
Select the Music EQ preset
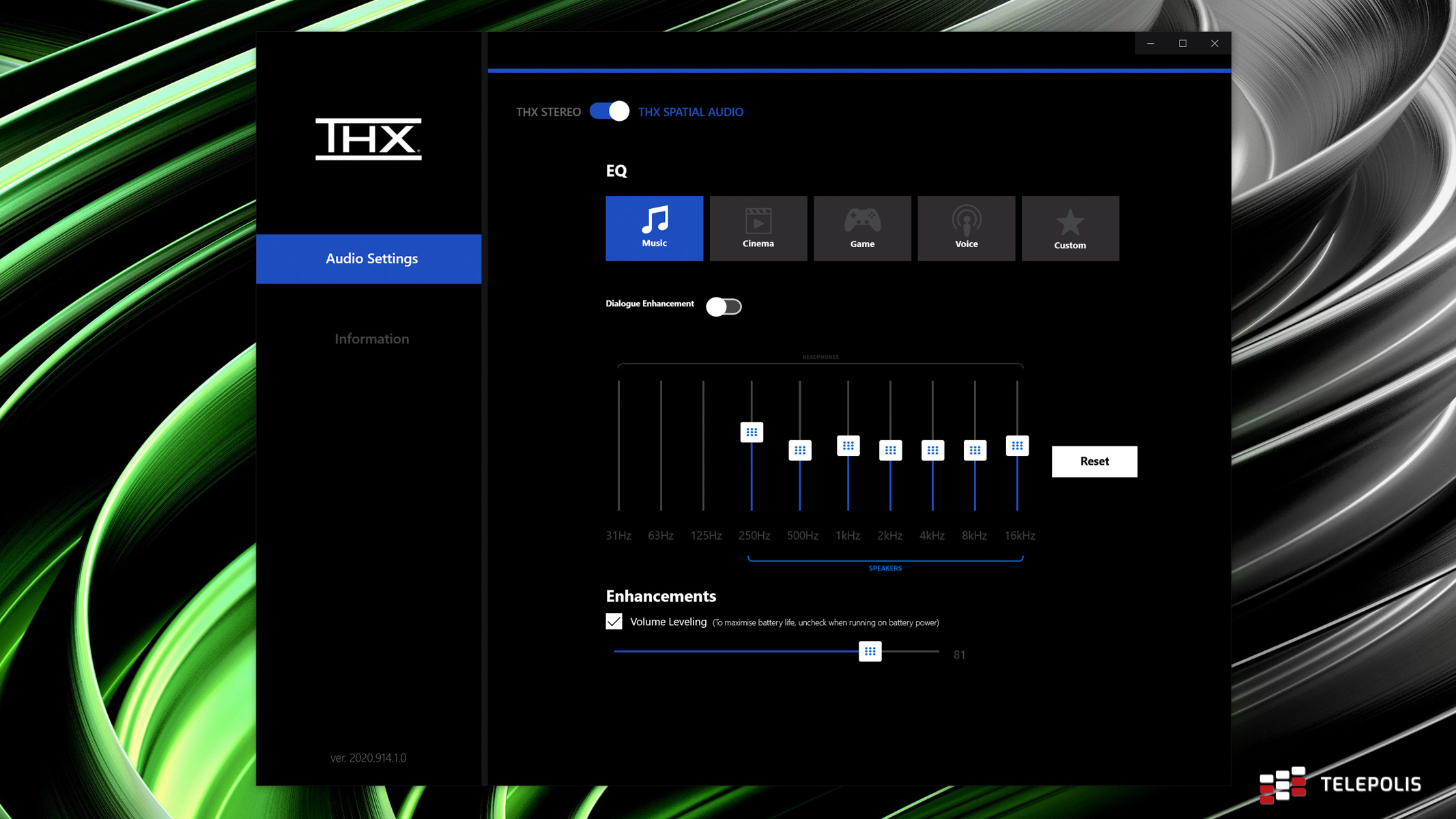pos(654,228)
